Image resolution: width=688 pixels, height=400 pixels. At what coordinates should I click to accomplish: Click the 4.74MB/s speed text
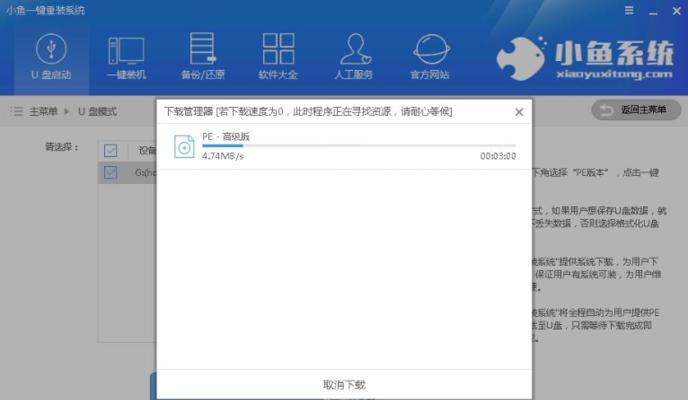pos(223,156)
